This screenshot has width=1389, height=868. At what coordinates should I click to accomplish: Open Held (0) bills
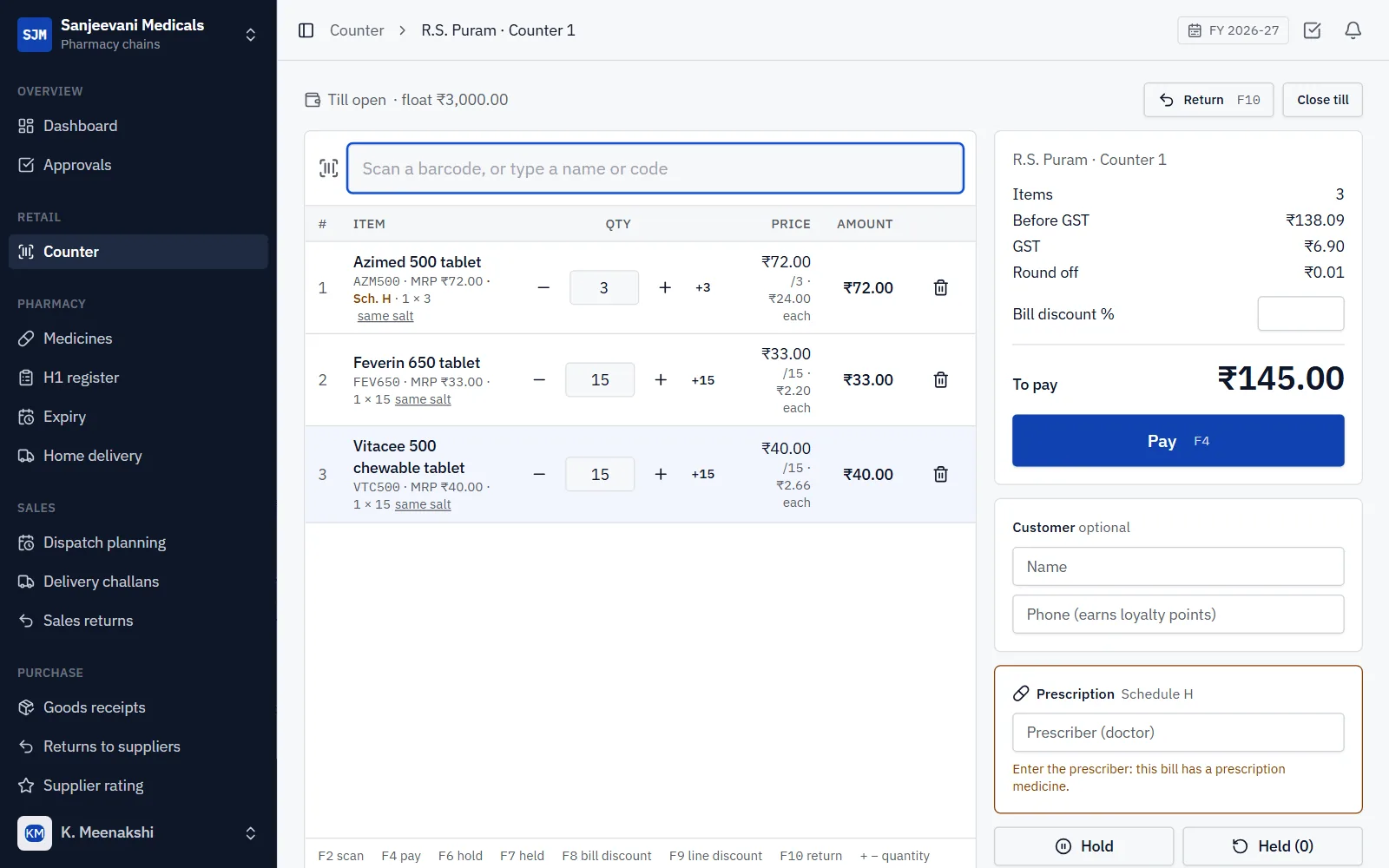pyautogui.click(x=1273, y=846)
